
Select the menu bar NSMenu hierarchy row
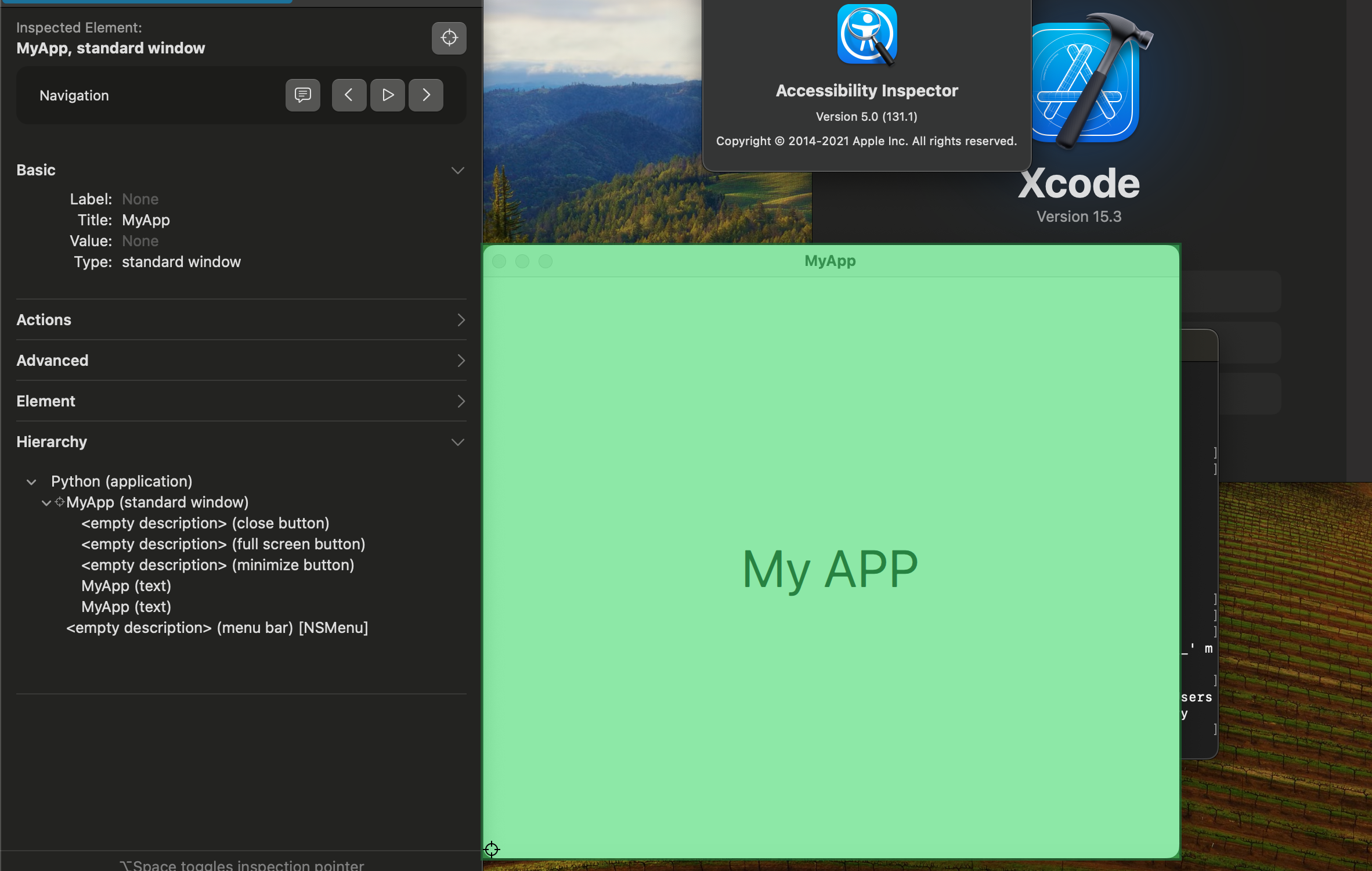click(216, 628)
